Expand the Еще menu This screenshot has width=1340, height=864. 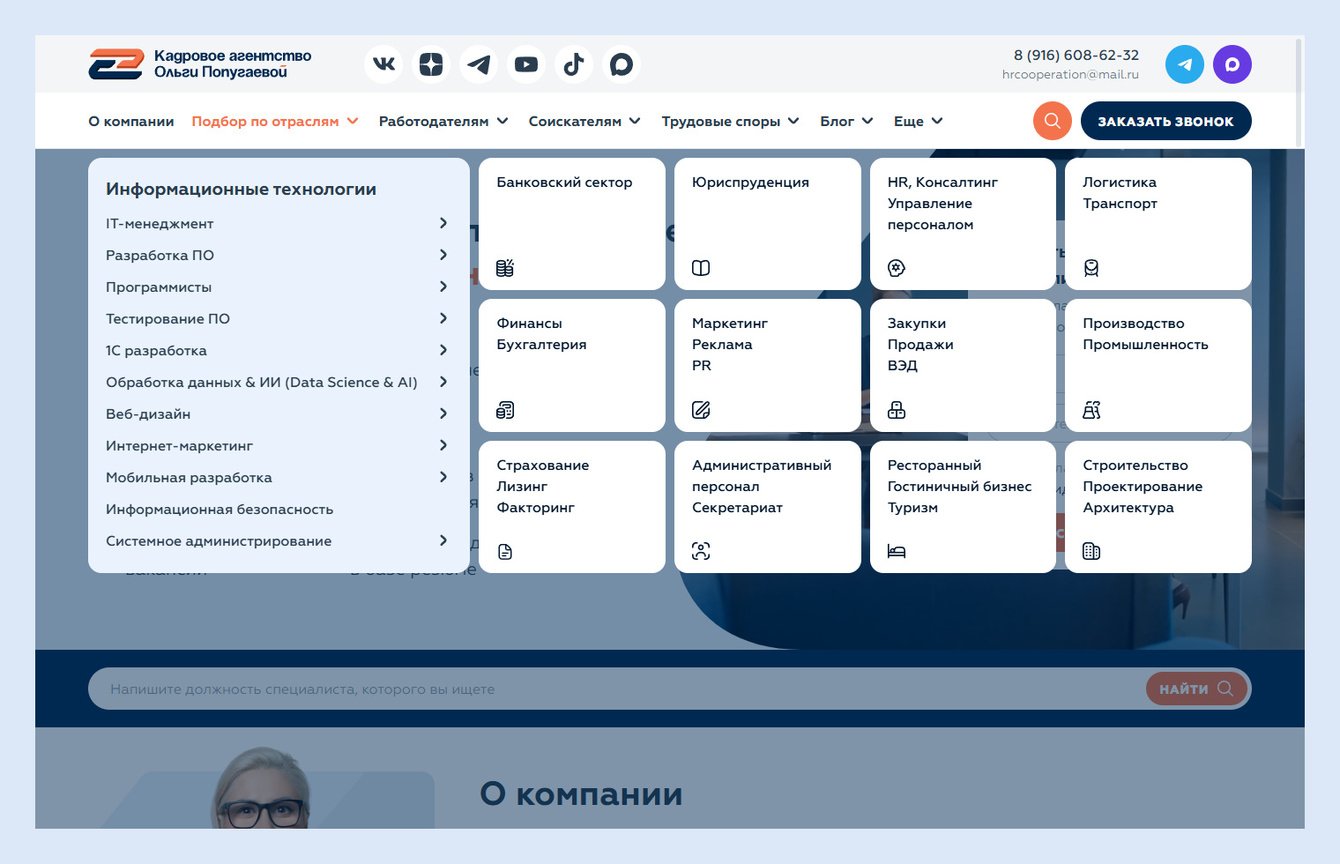[918, 121]
